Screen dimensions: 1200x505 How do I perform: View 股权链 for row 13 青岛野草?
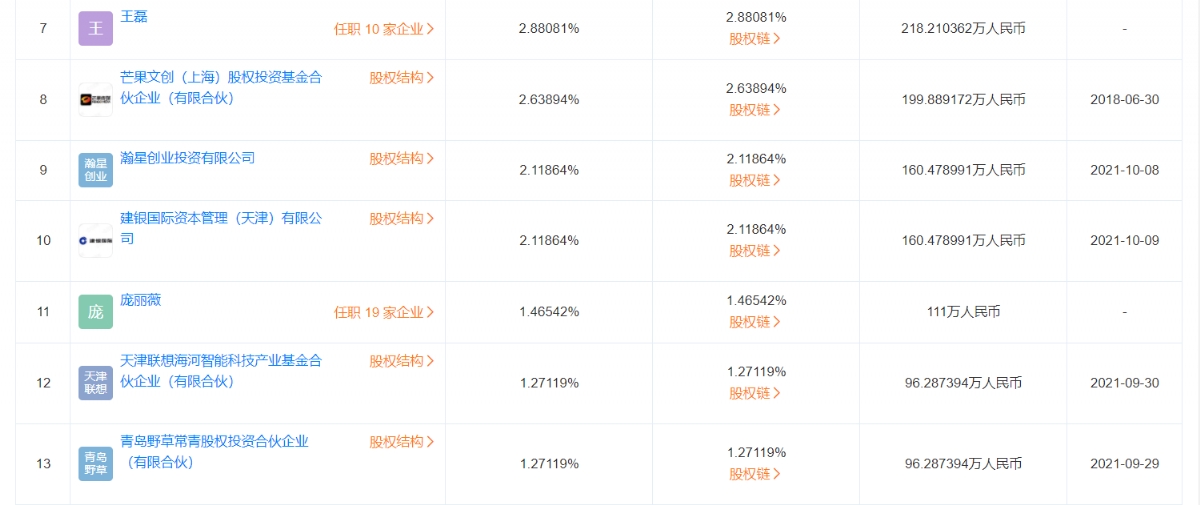[x=755, y=474]
